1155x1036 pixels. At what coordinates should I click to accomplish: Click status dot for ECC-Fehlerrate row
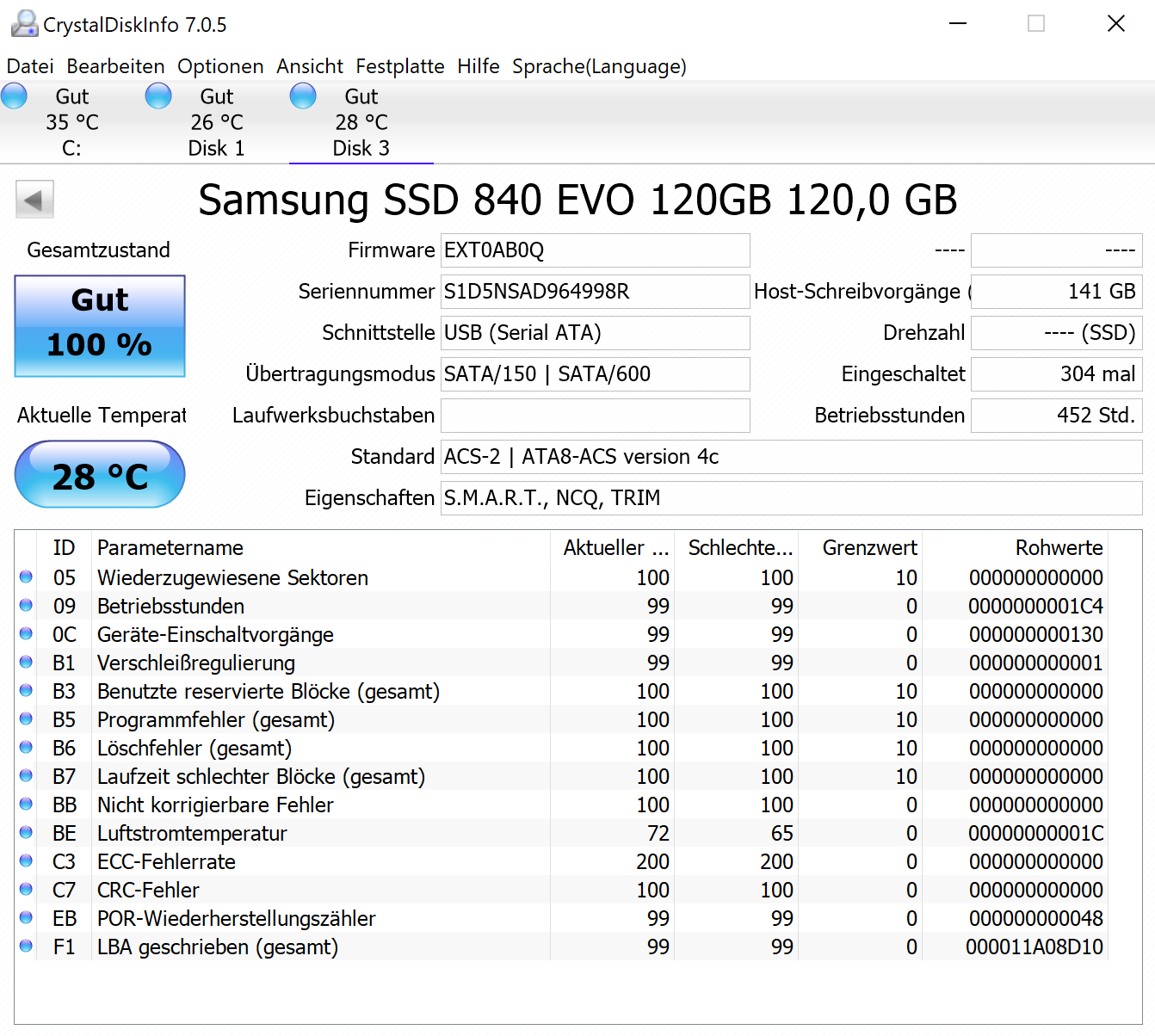[26, 861]
